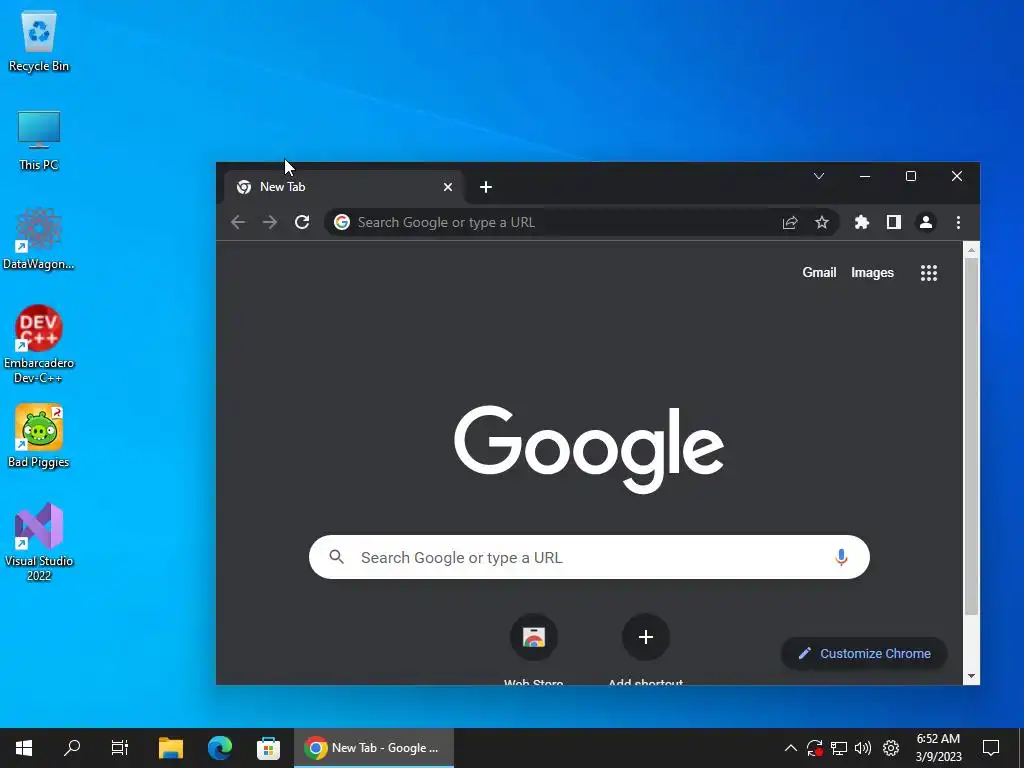The image size is (1024, 768).
Task: Open the Google apps grid icon
Action: click(929, 273)
